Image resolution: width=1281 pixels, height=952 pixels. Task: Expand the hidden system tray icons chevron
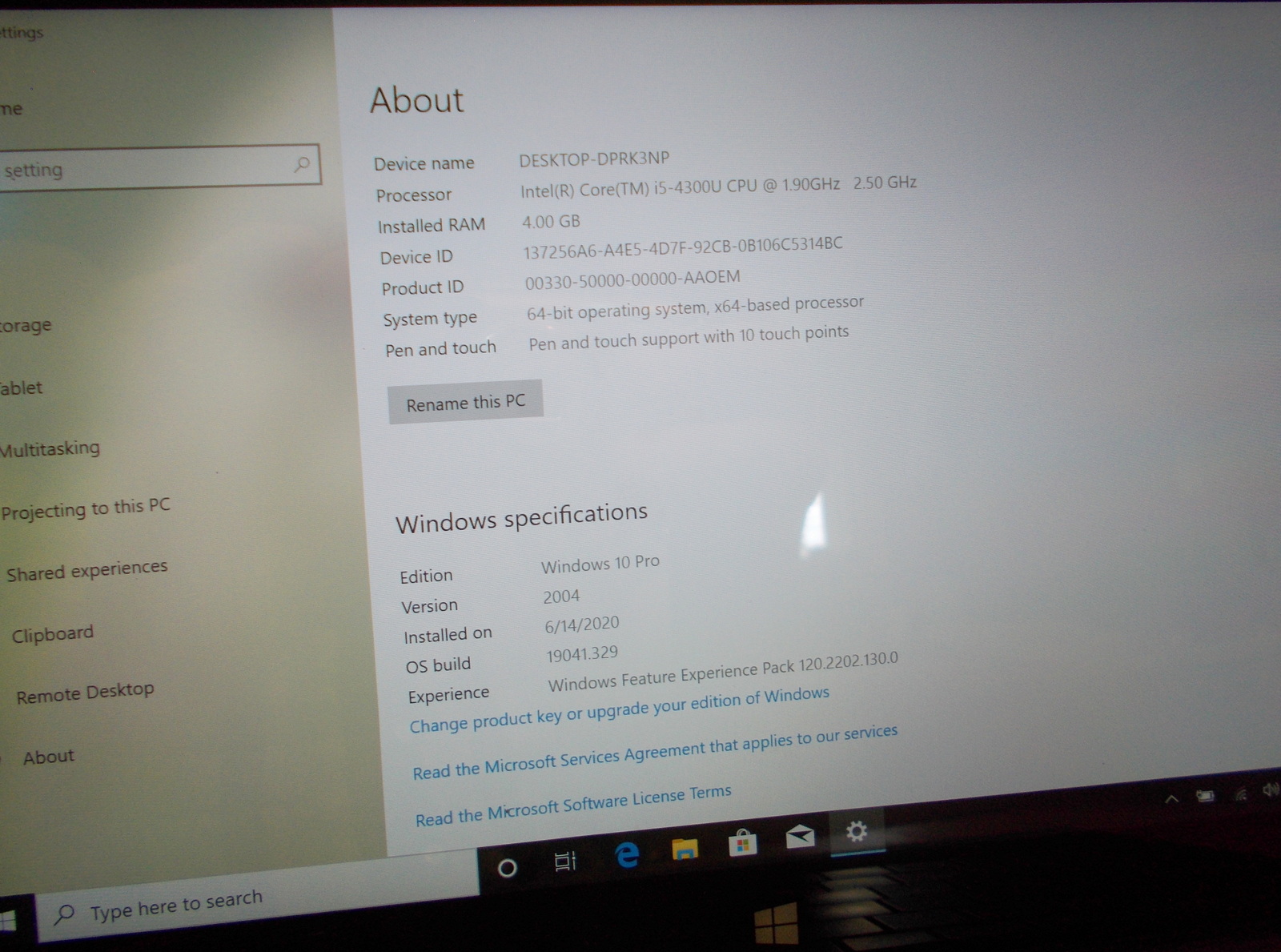(x=1171, y=799)
